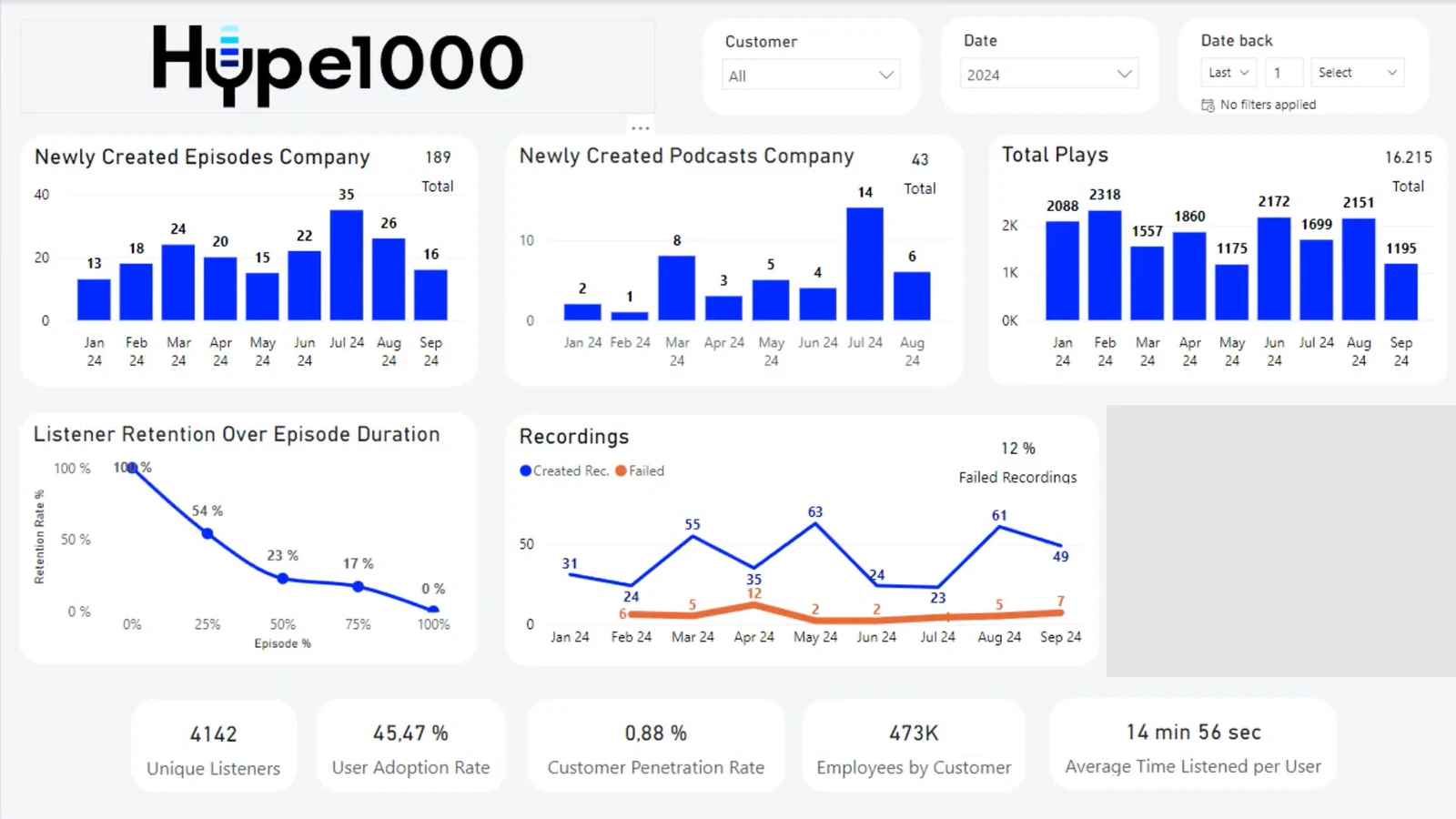Open the Select unit dropdown in Date back

tap(1357, 72)
